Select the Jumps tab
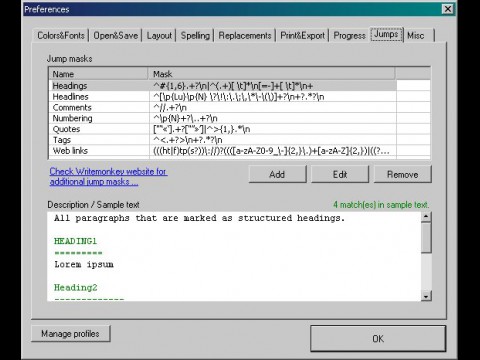Viewport: 480px width, 360px height. [387, 34]
